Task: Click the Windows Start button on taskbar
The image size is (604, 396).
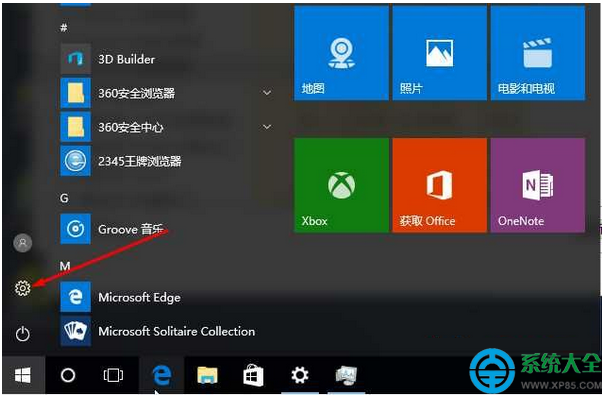Action: tap(23, 375)
